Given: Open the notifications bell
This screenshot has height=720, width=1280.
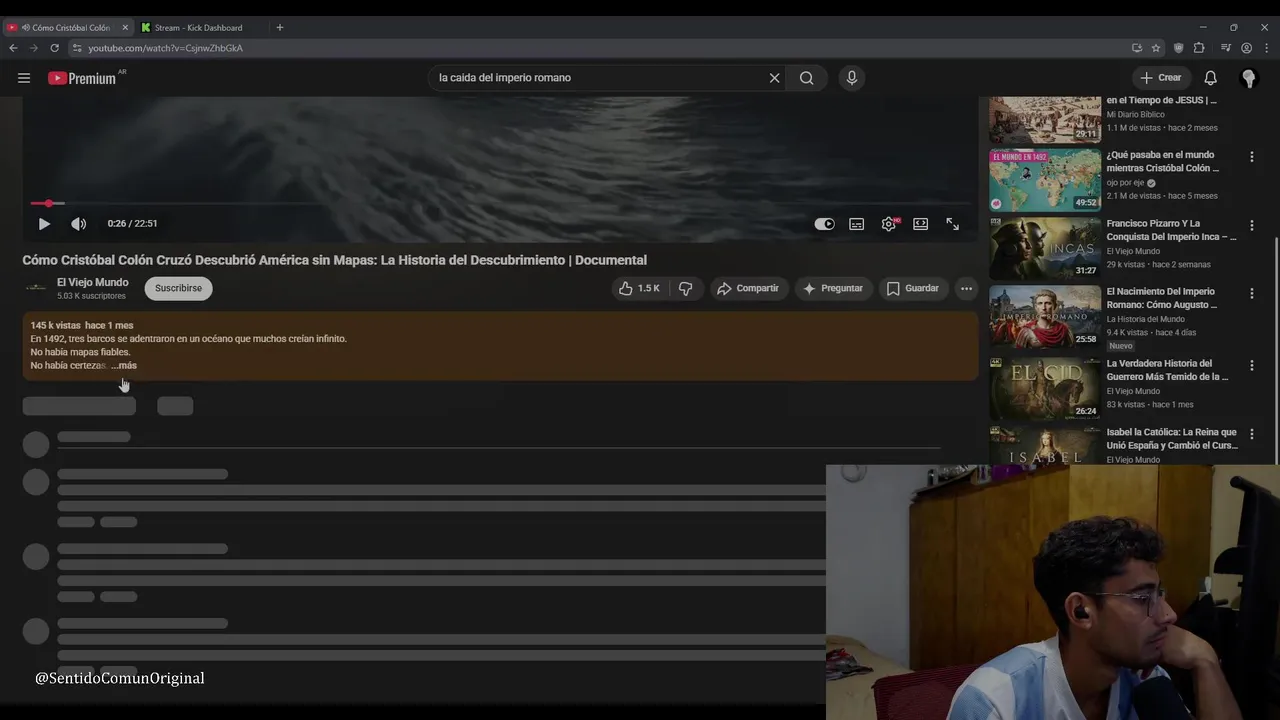Looking at the screenshot, I should tap(1210, 78).
